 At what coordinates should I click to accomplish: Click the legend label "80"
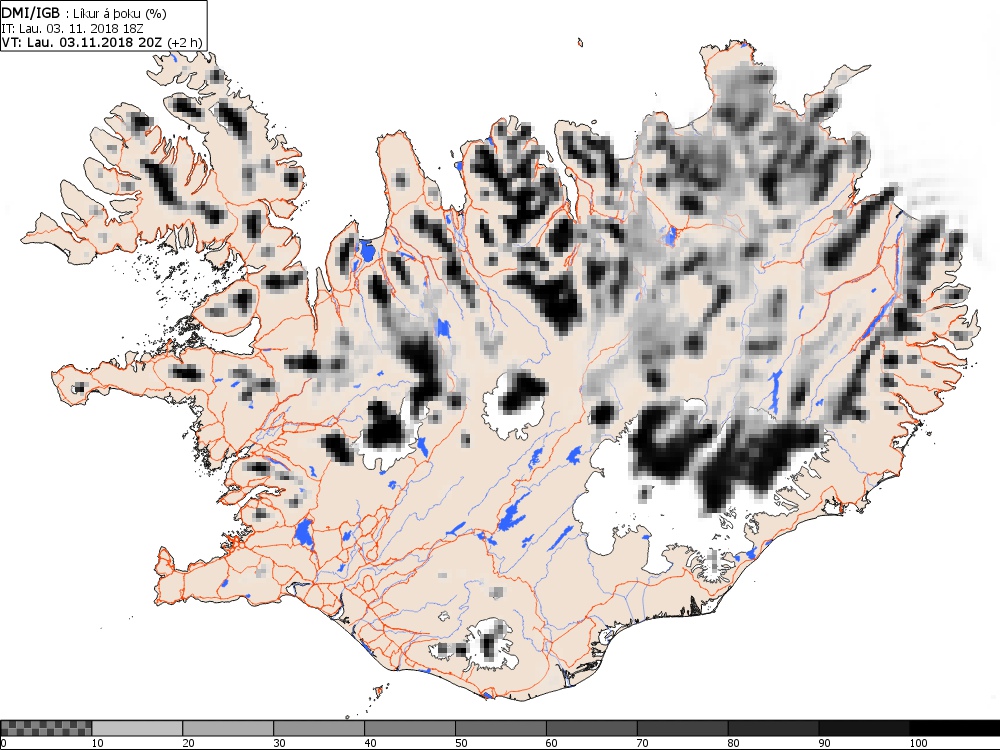click(x=733, y=743)
